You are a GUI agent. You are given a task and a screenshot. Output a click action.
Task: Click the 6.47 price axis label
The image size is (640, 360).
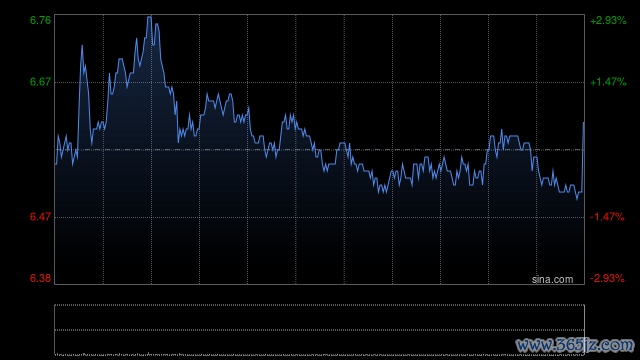[40, 217]
